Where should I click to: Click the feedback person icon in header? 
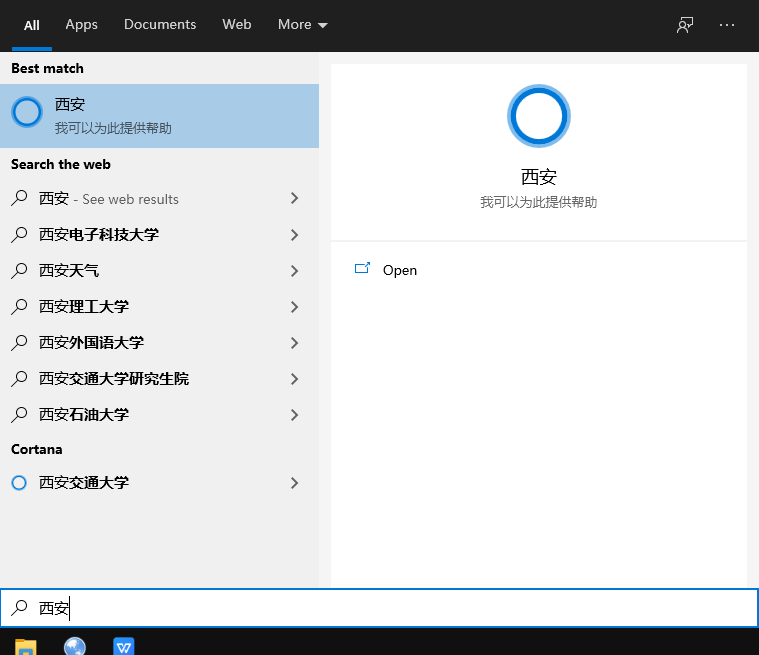[x=685, y=25]
